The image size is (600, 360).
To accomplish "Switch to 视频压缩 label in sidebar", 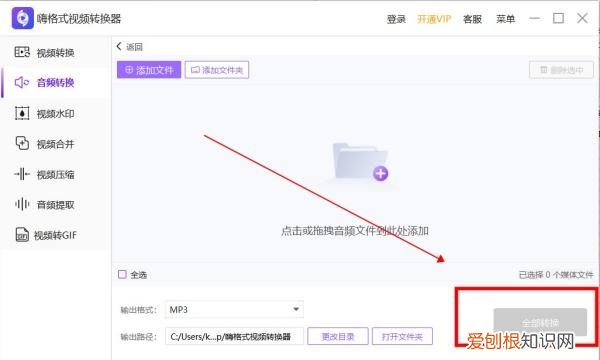I will click(x=55, y=175).
